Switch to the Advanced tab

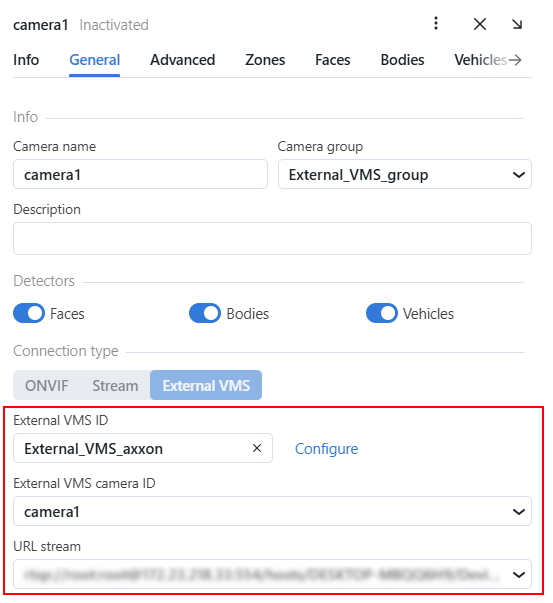coord(182,60)
